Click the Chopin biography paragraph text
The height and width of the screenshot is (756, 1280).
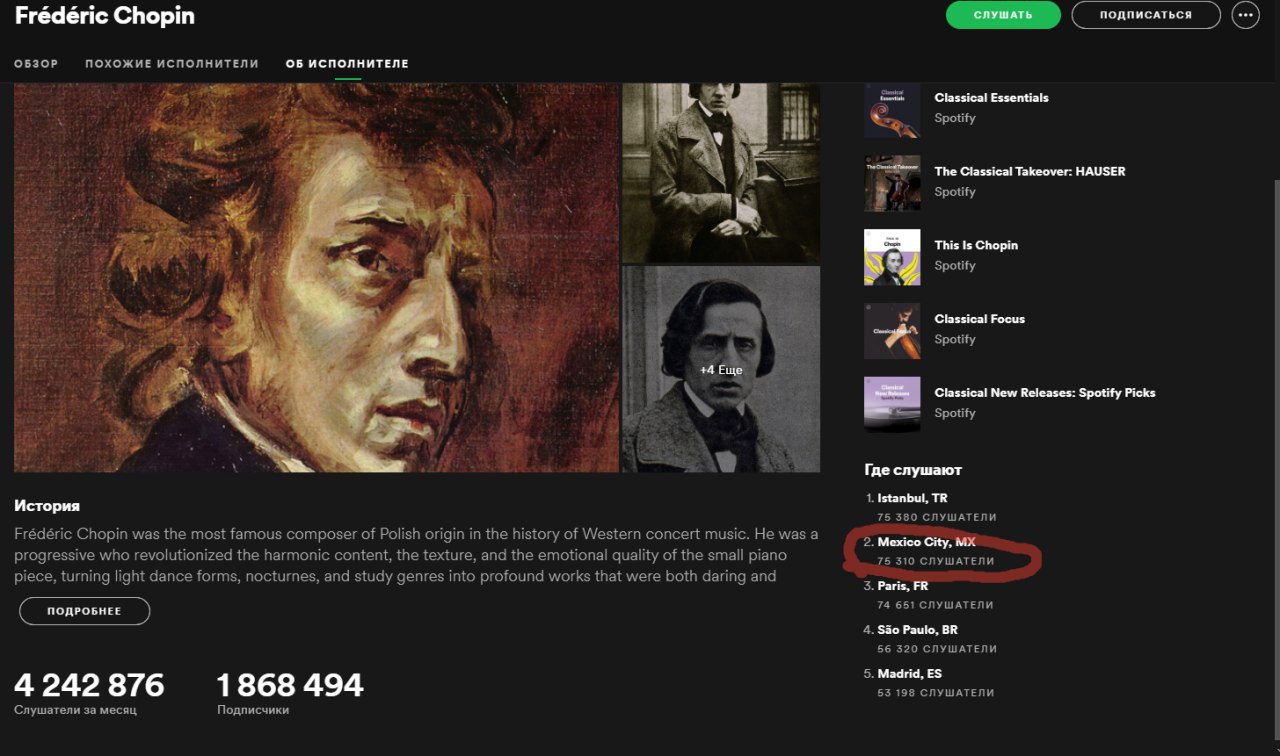click(416, 555)
